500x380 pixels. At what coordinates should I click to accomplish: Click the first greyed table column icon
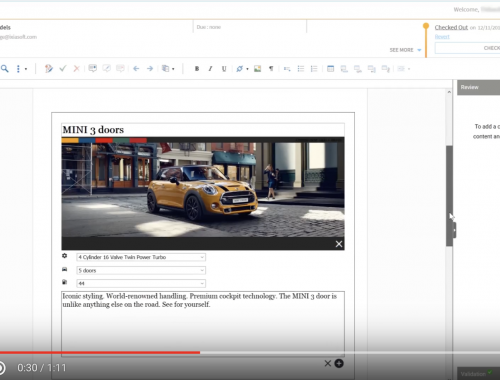[371, 69]
